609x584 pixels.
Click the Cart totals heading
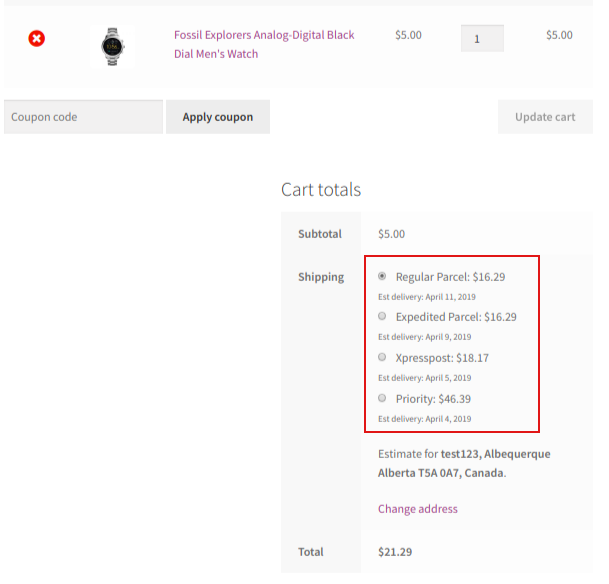point(321,190)
